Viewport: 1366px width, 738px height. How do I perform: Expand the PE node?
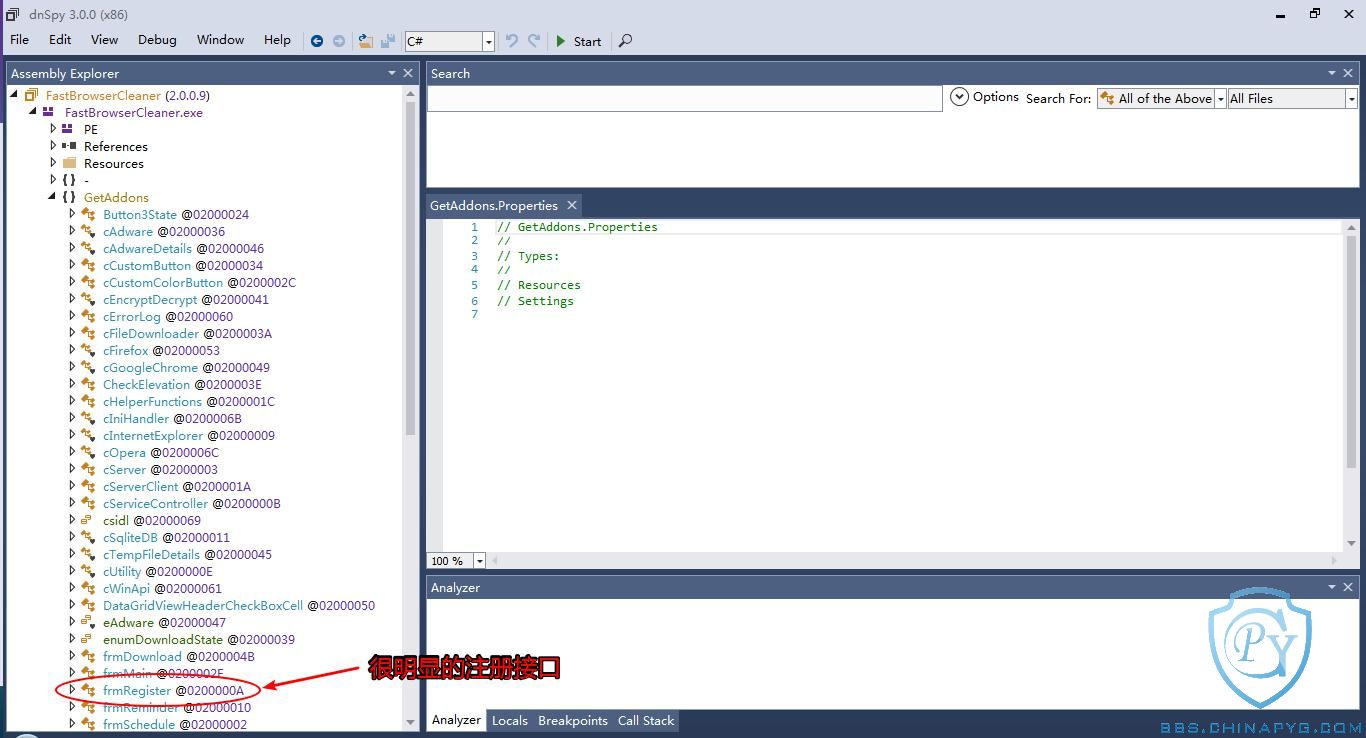[53, 129]
